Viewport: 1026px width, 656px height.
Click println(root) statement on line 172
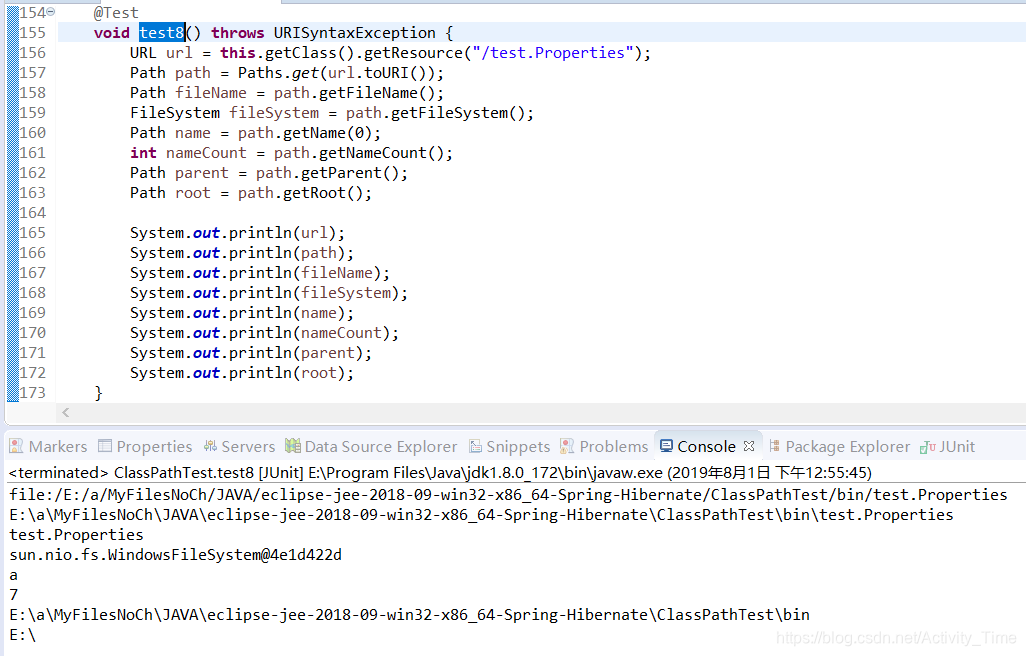click(x=241, y=373)
